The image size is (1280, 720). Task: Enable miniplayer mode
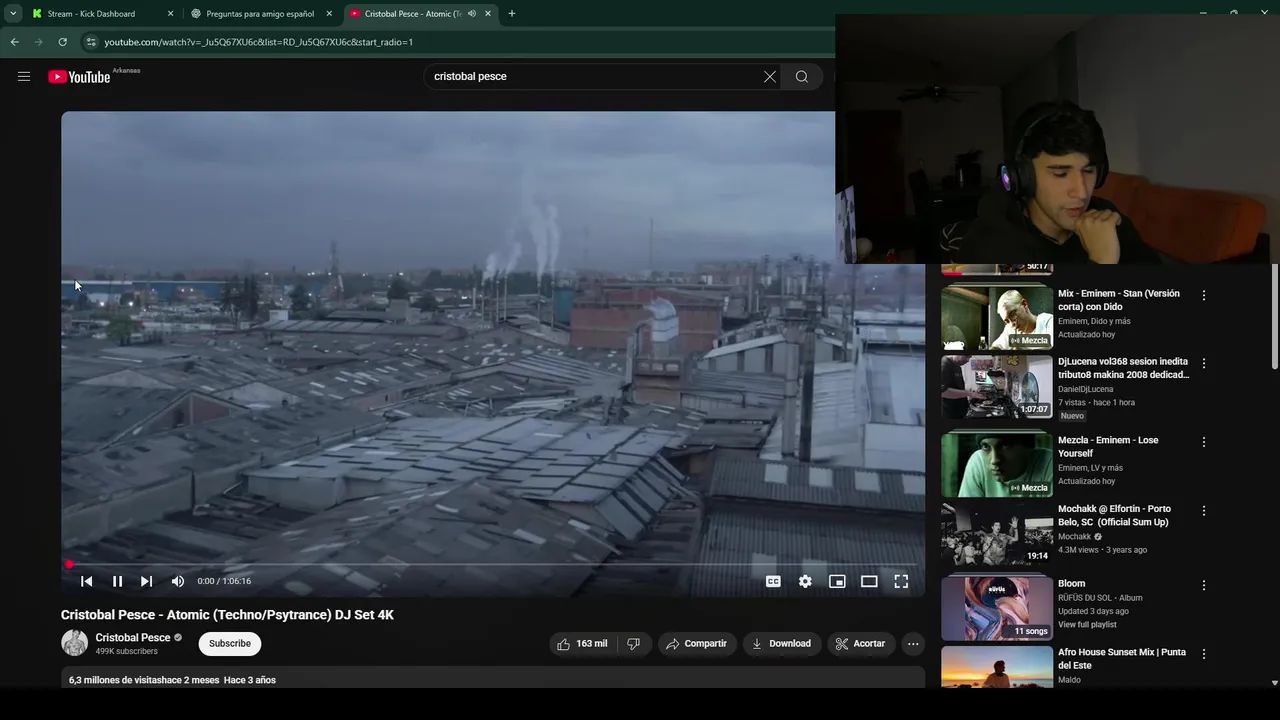[837, 581]
